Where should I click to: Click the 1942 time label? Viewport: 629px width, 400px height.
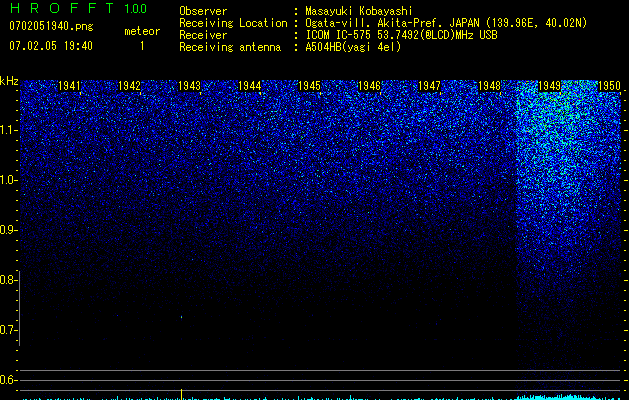point(130,86)
